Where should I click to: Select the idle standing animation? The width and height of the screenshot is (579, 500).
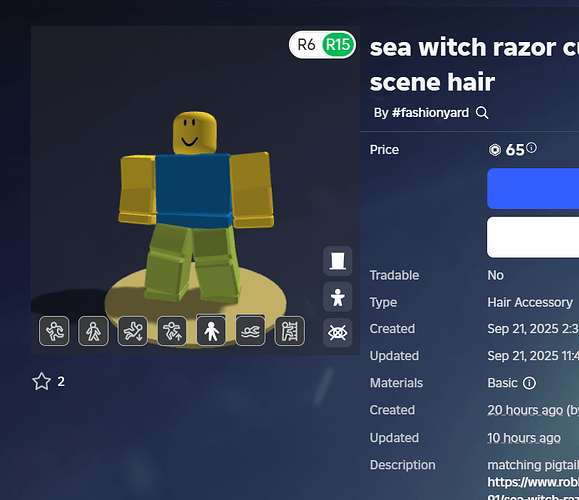[211, 331]
